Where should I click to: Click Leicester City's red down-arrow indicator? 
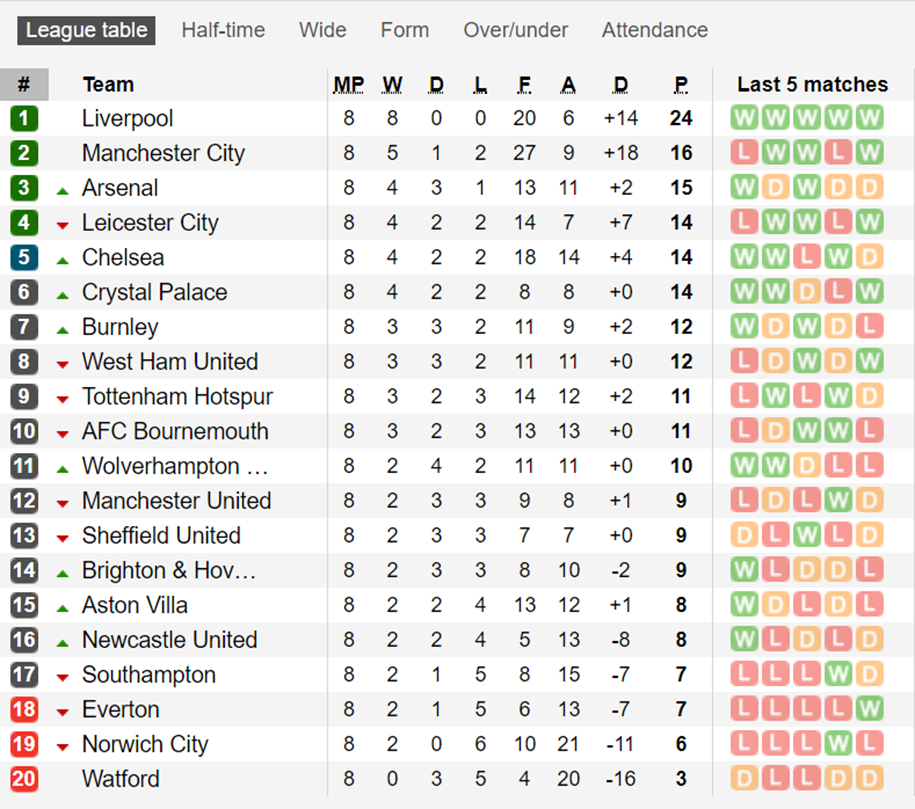click(x=62, y=225)
